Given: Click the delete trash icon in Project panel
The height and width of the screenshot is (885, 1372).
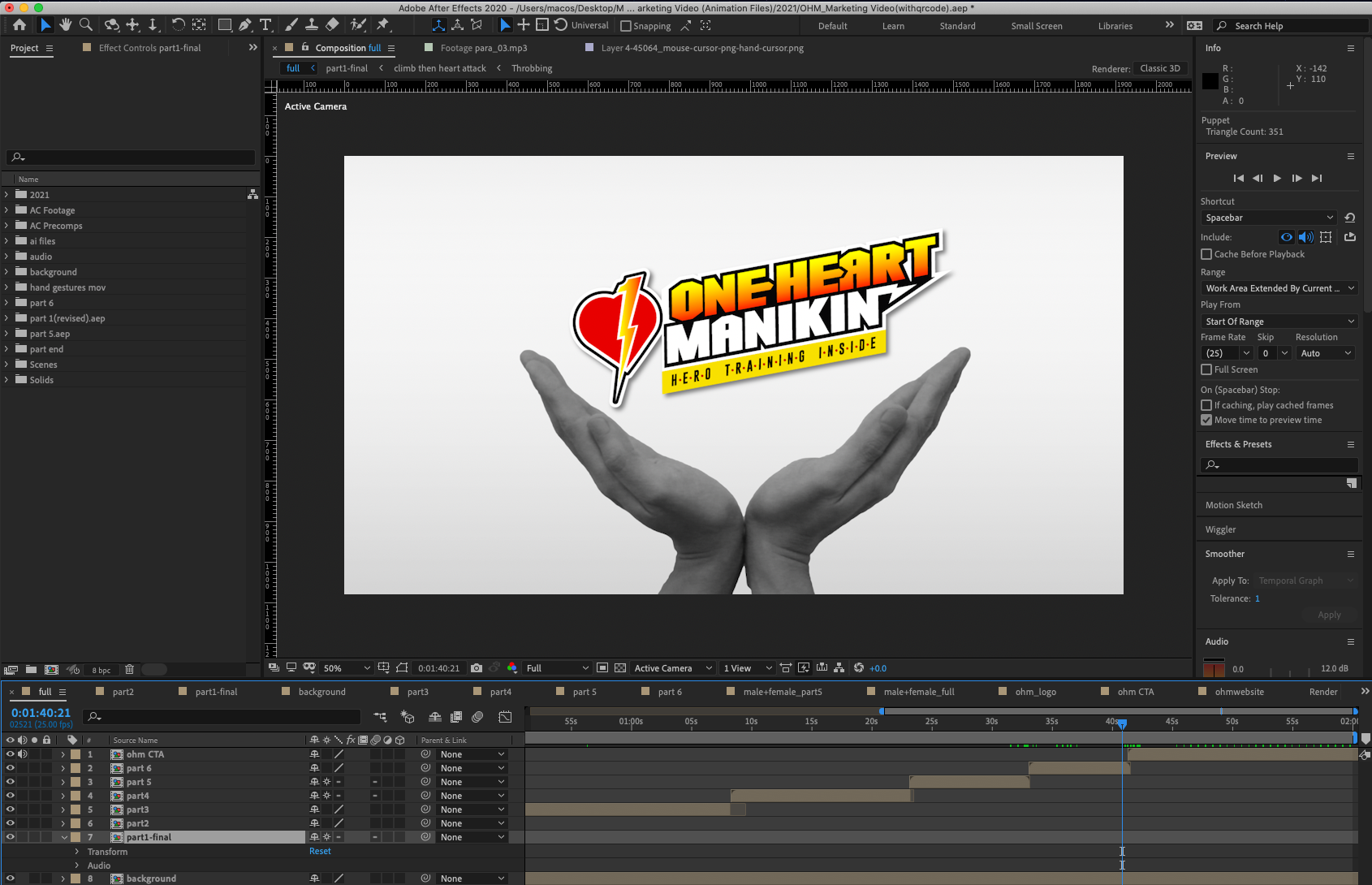Looking at the screenshot, I should click(x=129, y=670).
